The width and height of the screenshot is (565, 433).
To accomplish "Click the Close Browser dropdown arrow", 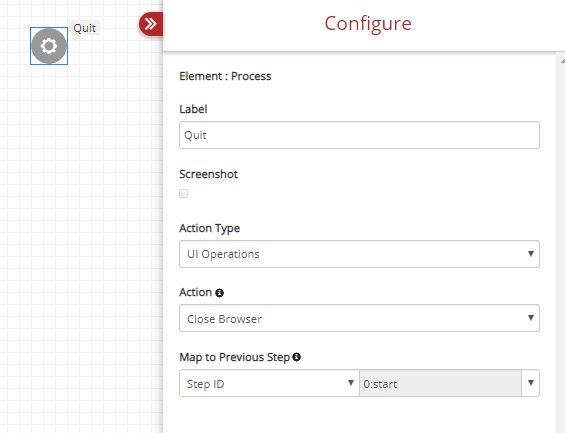I will [530, 318].
